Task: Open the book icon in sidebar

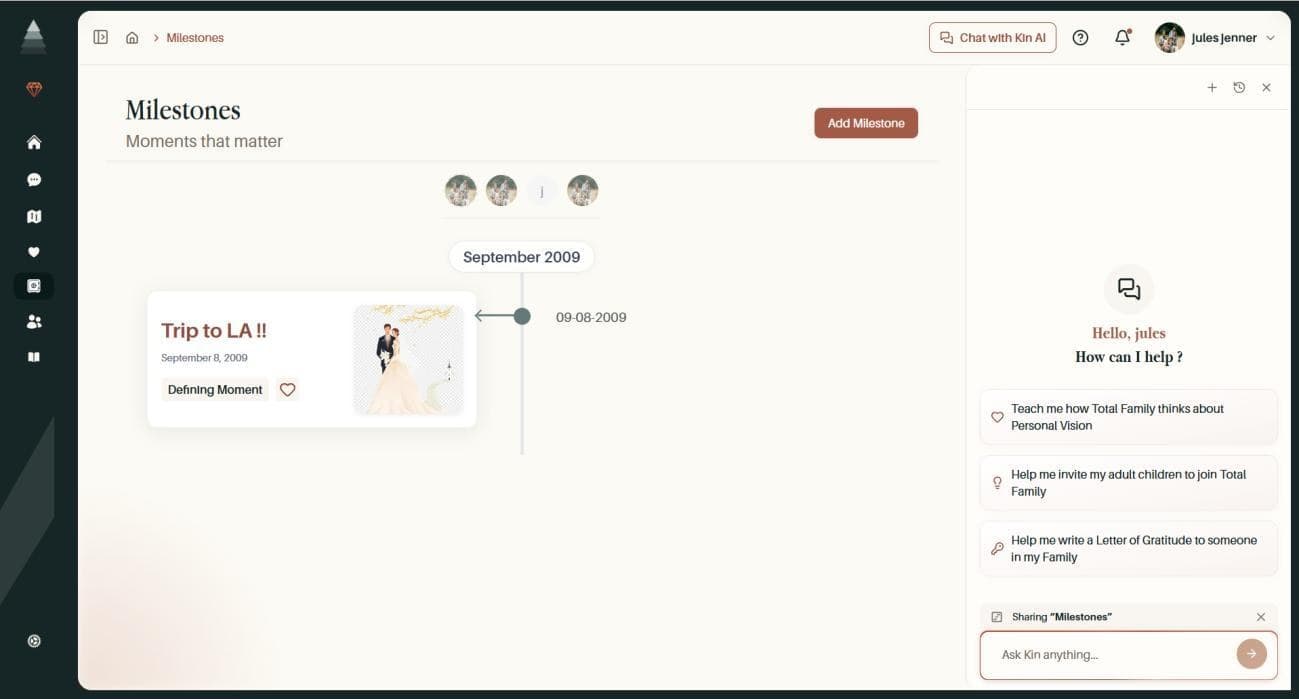Action: (34, 357)
